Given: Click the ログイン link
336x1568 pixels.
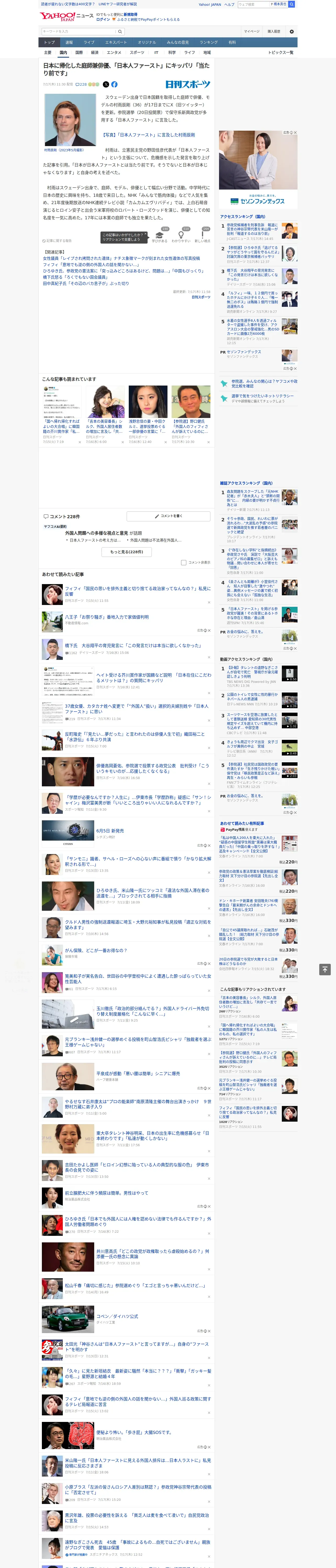Looking at the screenshot, I should click(x=103, y=20).
